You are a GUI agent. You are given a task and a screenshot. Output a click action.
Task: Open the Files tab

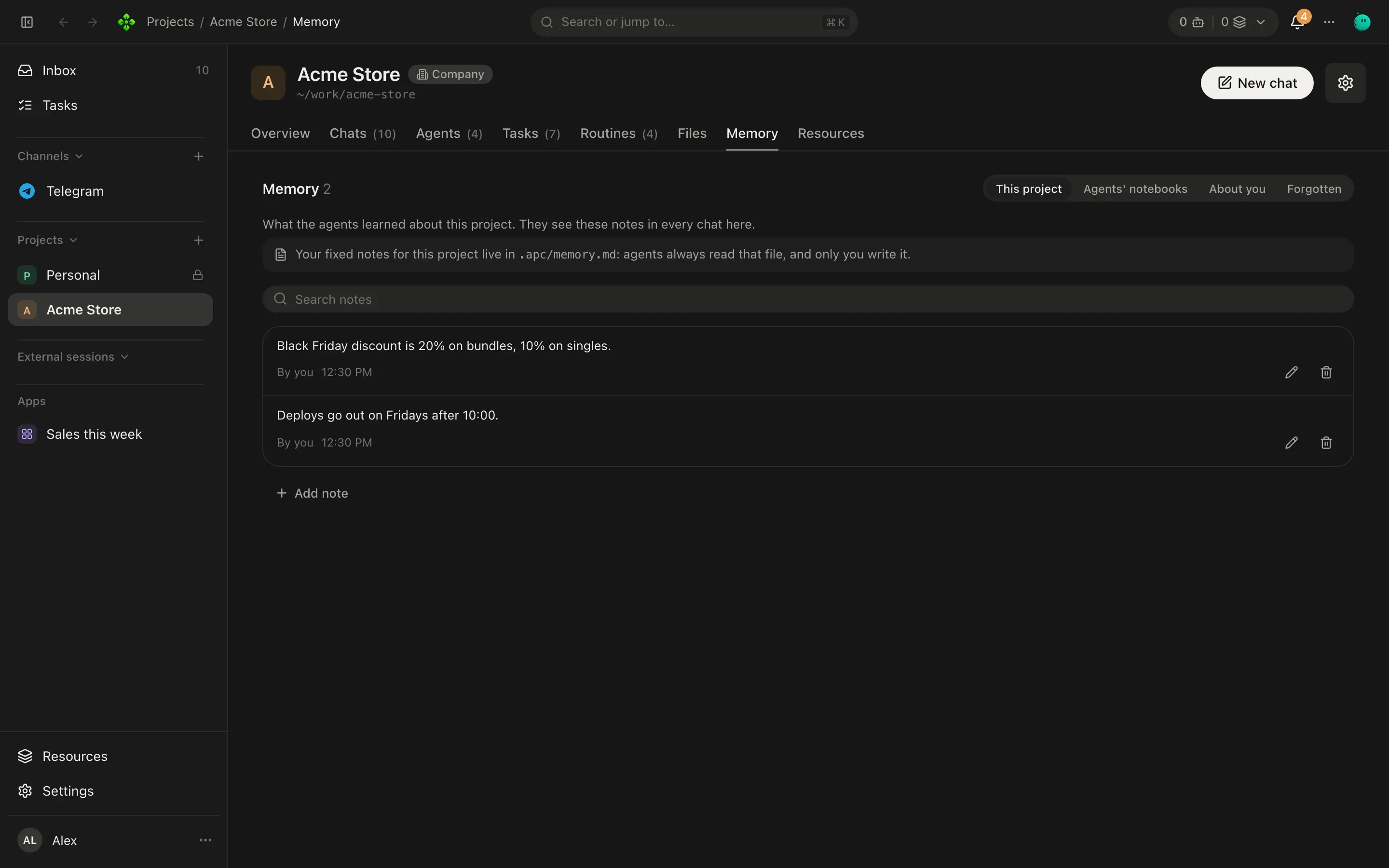click(692, 133)
